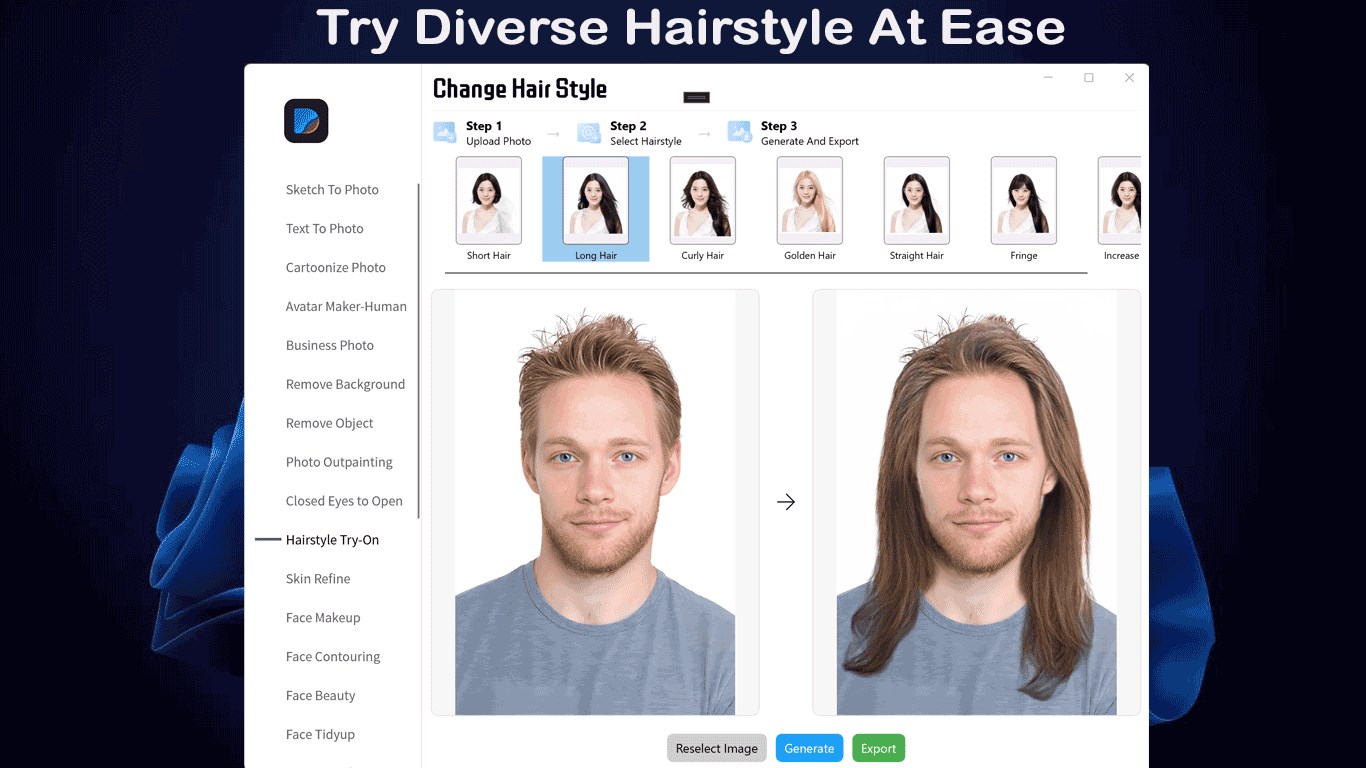The width and height of the screenshot is (1366, 768).
Task: Click the Step 3 Generate And Export icon
Action: (740, 132)
